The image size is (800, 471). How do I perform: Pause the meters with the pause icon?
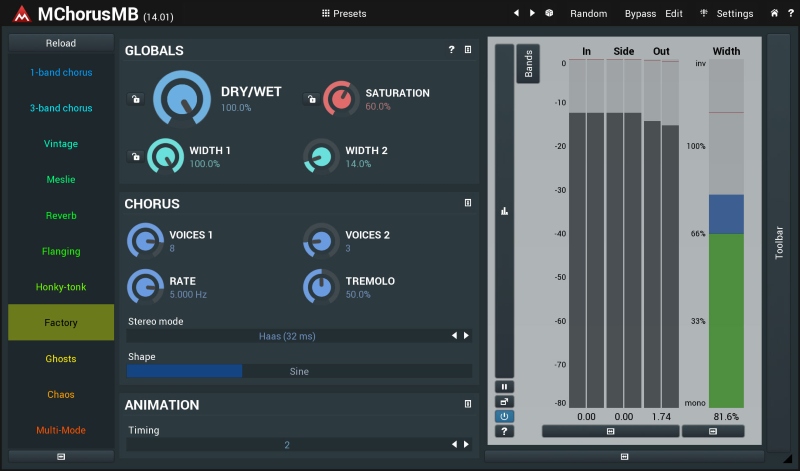(x=504, y=386)
